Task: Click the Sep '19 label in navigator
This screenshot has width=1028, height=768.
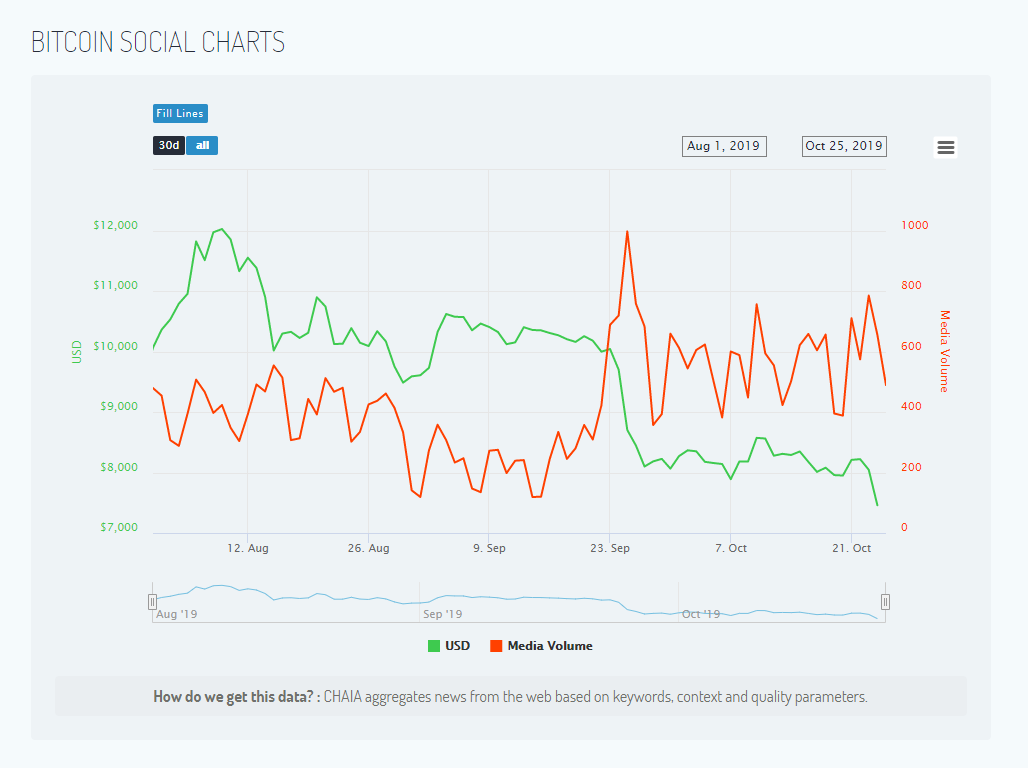Action: [443, 614]
